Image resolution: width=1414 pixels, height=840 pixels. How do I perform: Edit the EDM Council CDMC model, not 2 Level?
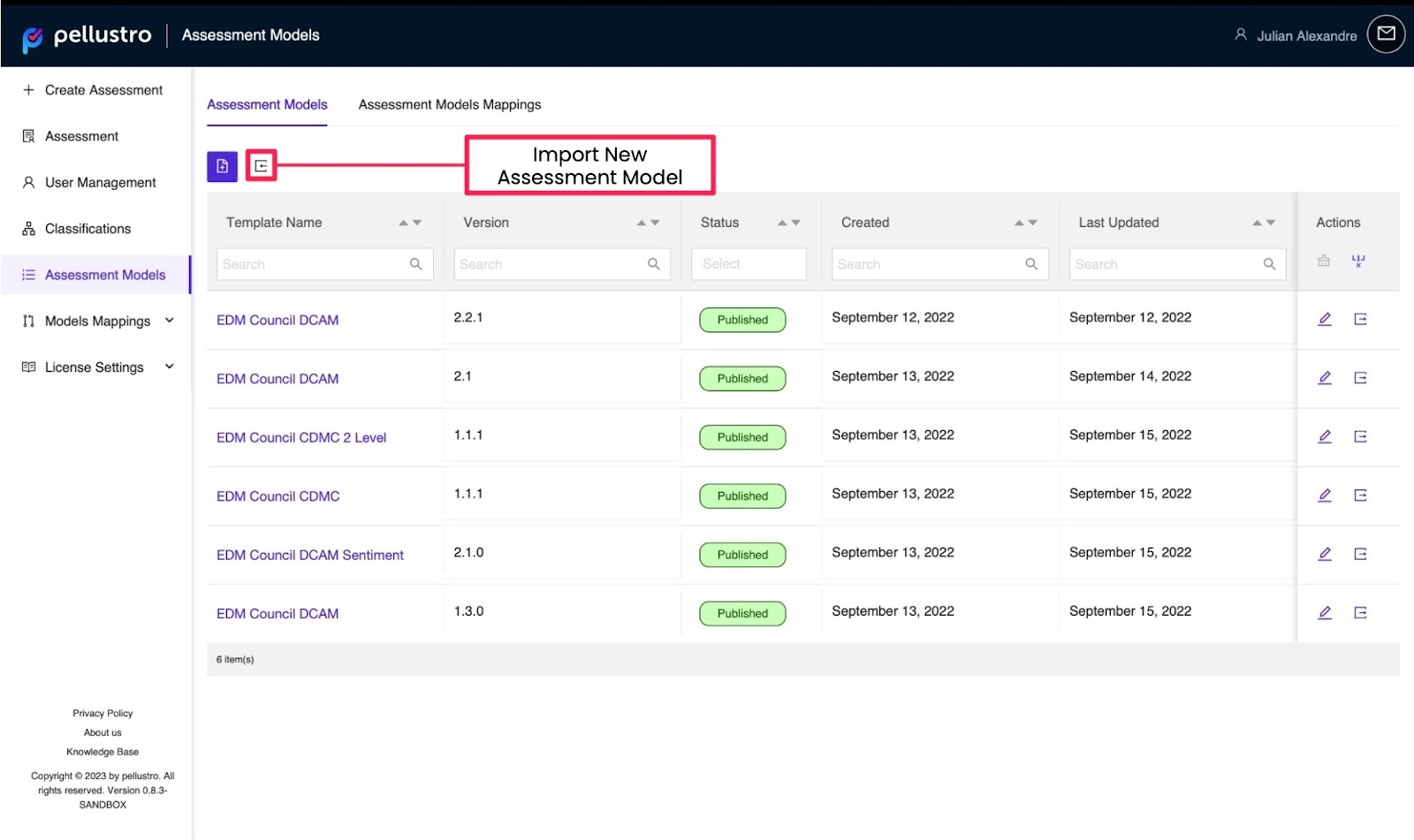click(x=1325, y=496)
